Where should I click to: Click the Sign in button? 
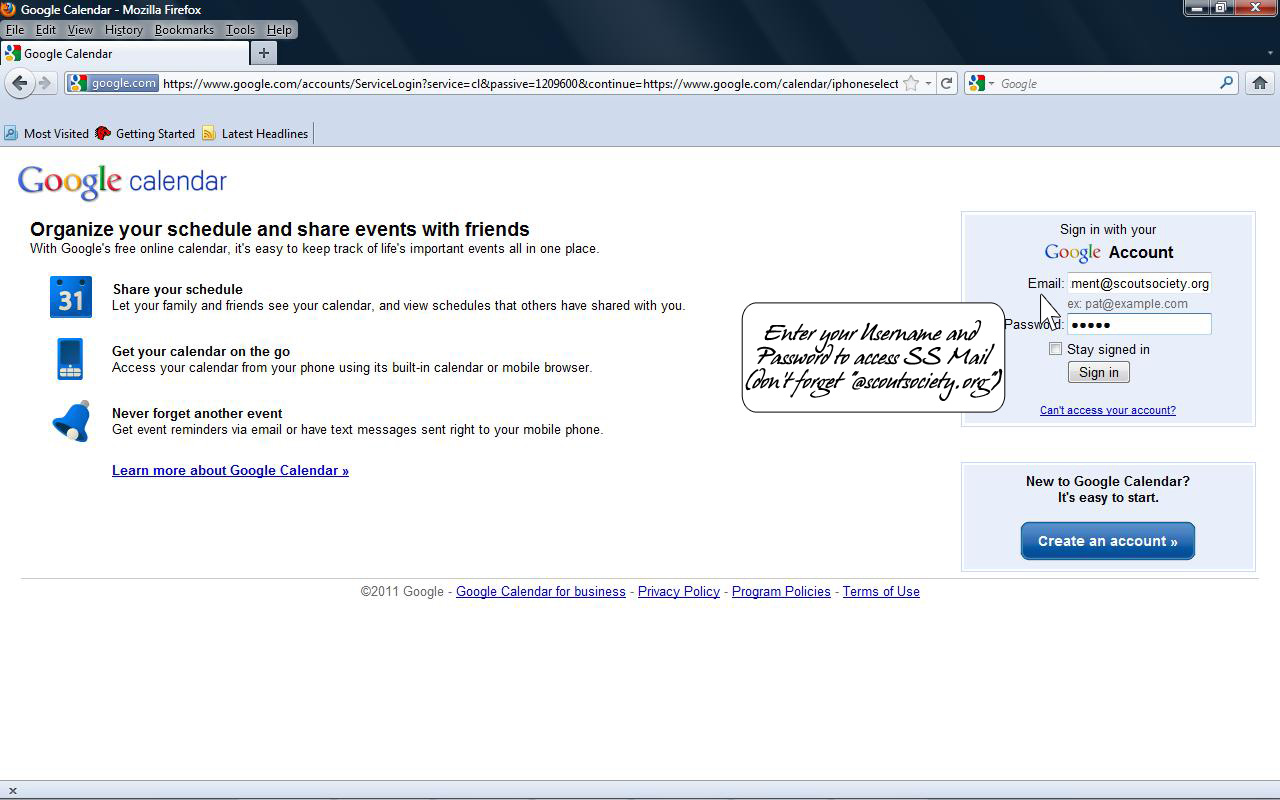1099,372
